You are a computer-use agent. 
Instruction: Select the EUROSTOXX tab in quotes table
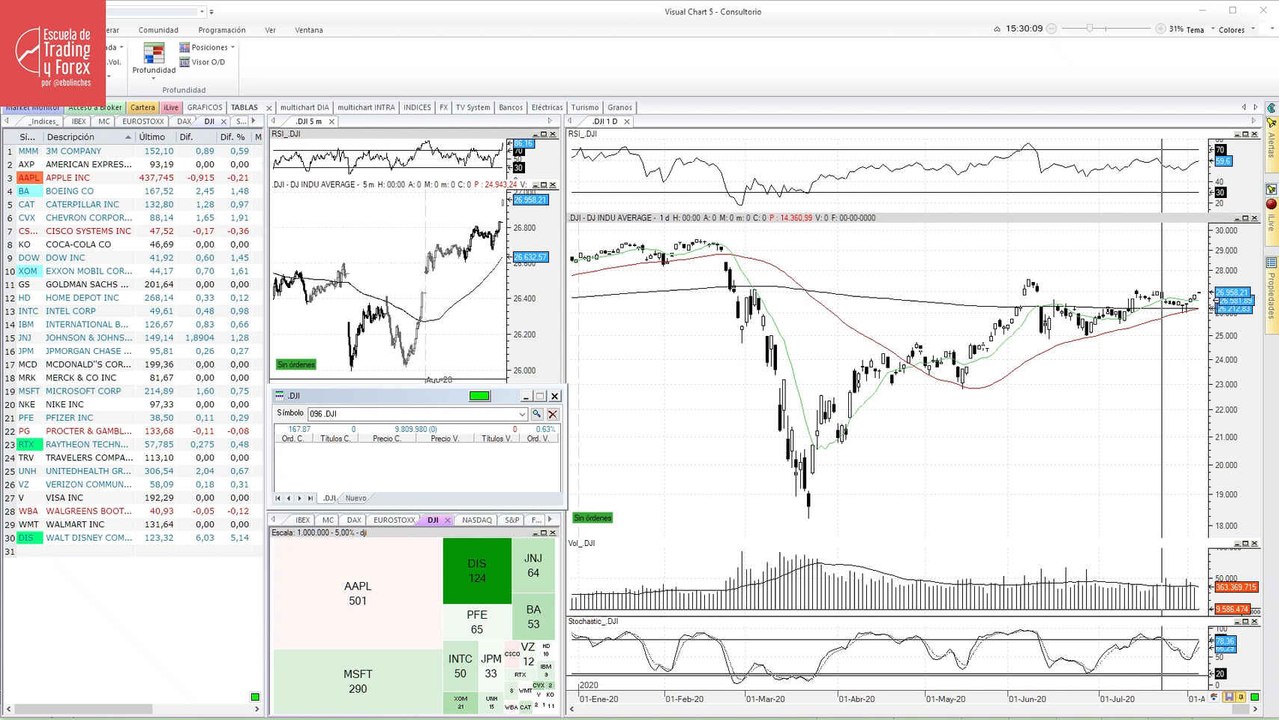(x=143, y=121)
